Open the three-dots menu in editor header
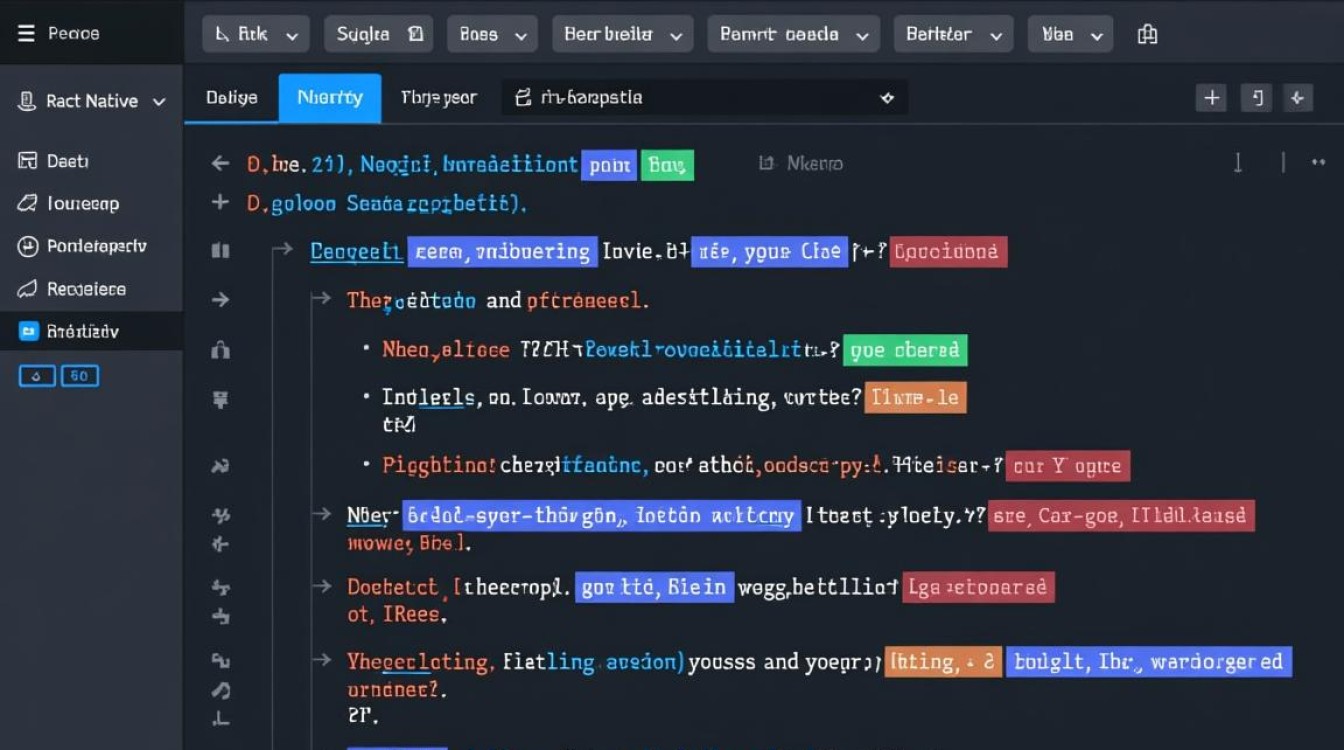This screenshot has width=1344, height=750. click(x=1317, y=162)
